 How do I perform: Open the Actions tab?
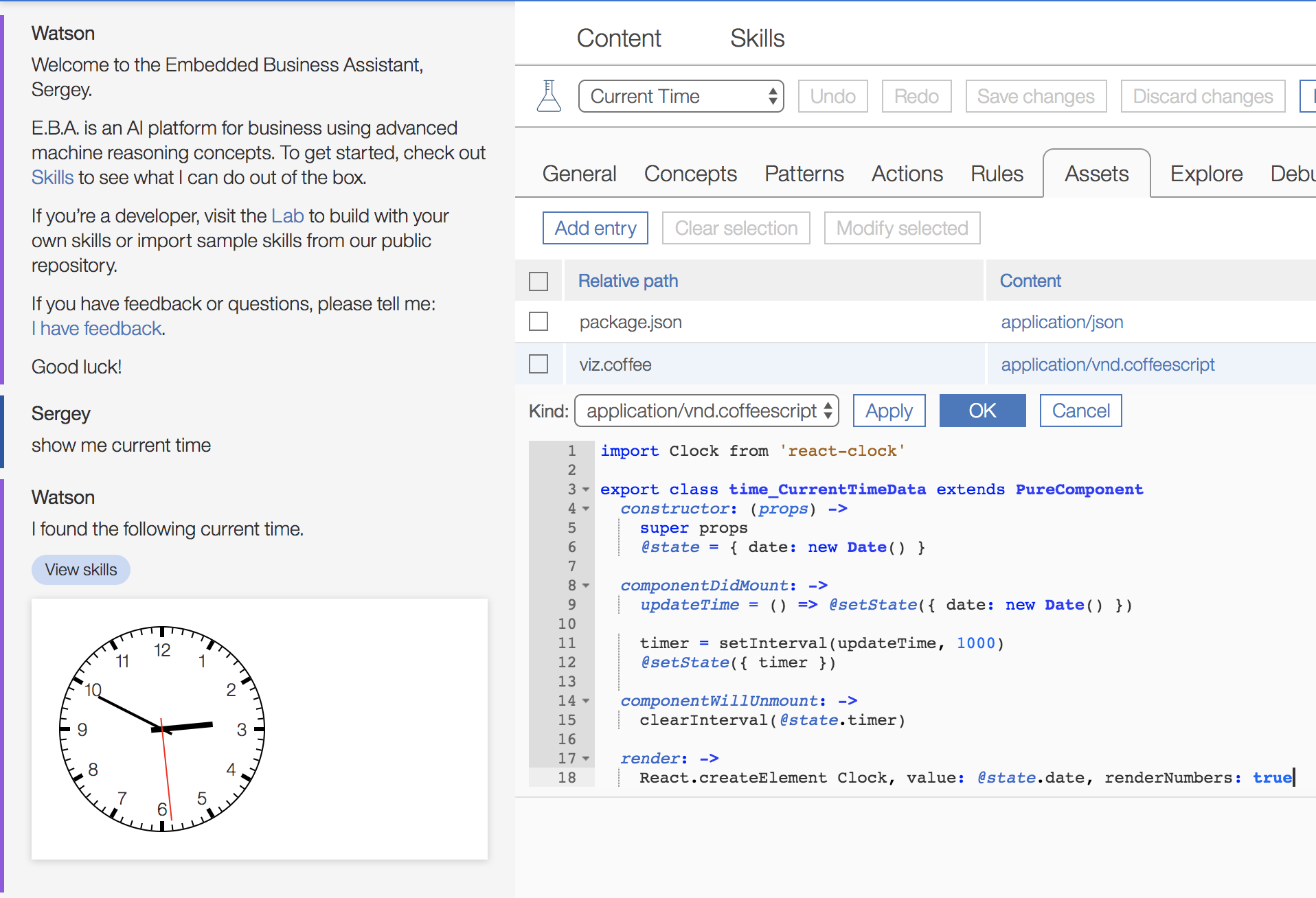tap(907, 174)
